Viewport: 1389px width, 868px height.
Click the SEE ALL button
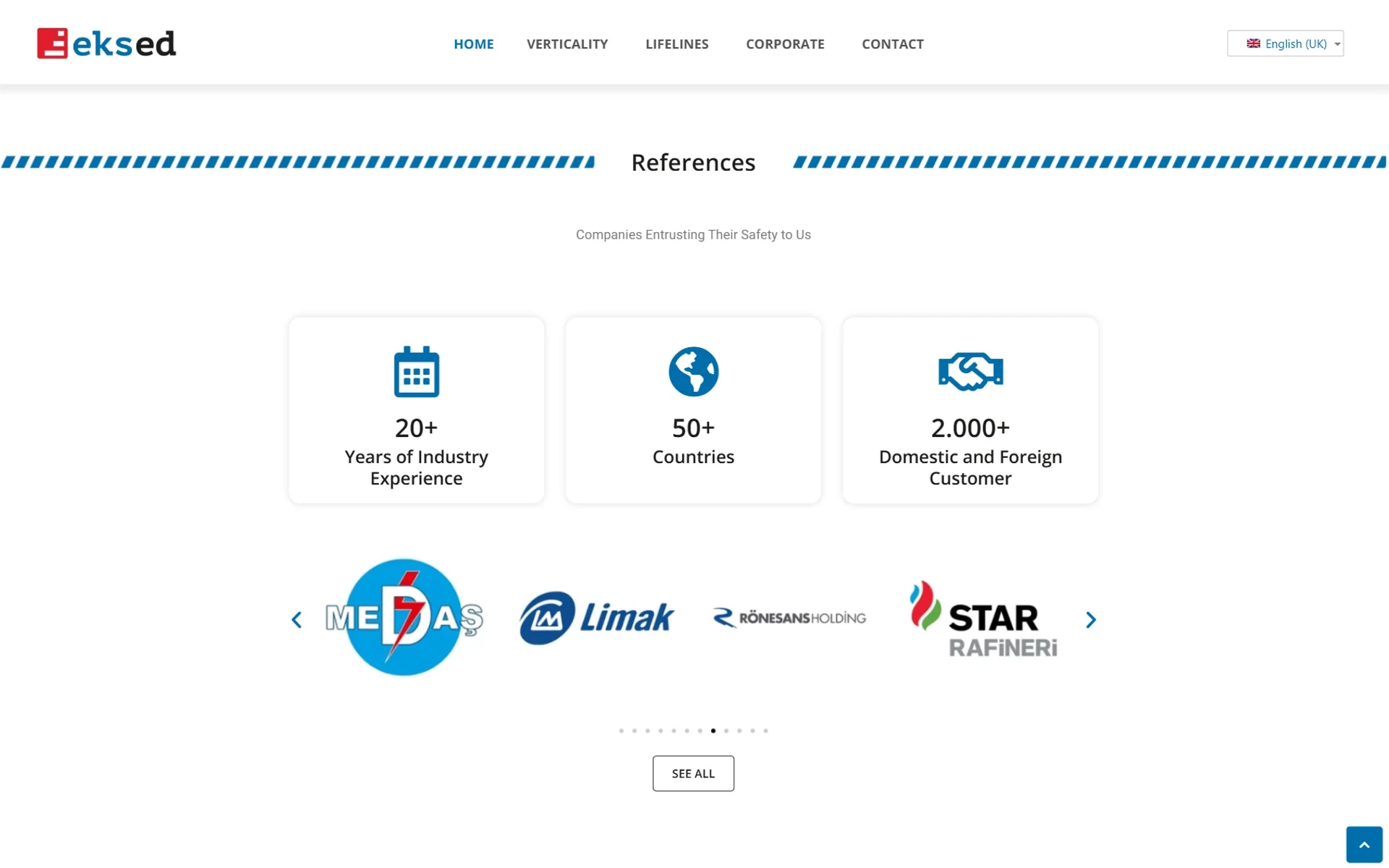tap(693, 773)
